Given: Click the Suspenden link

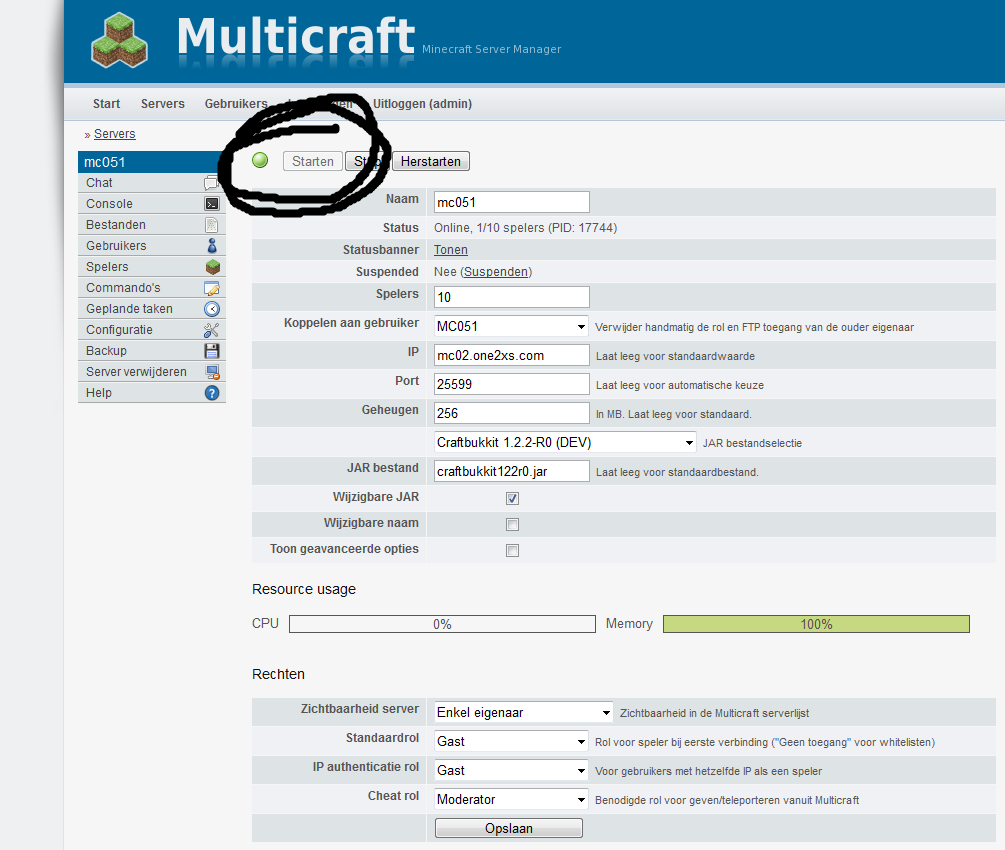Looking at the screenshot, I should pos(496,272).
